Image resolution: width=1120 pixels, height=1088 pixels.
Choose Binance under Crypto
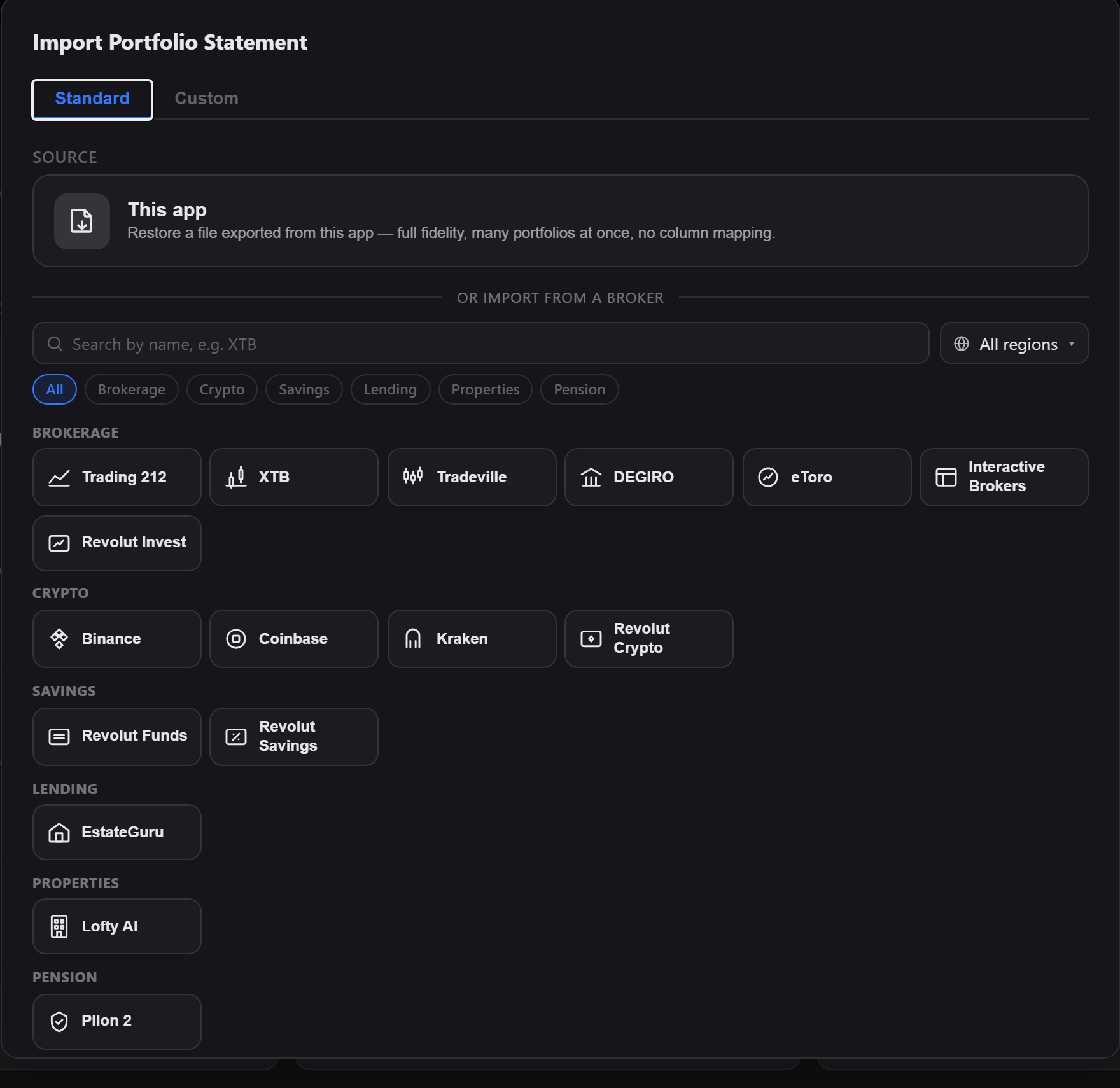(x=117, y=639)
